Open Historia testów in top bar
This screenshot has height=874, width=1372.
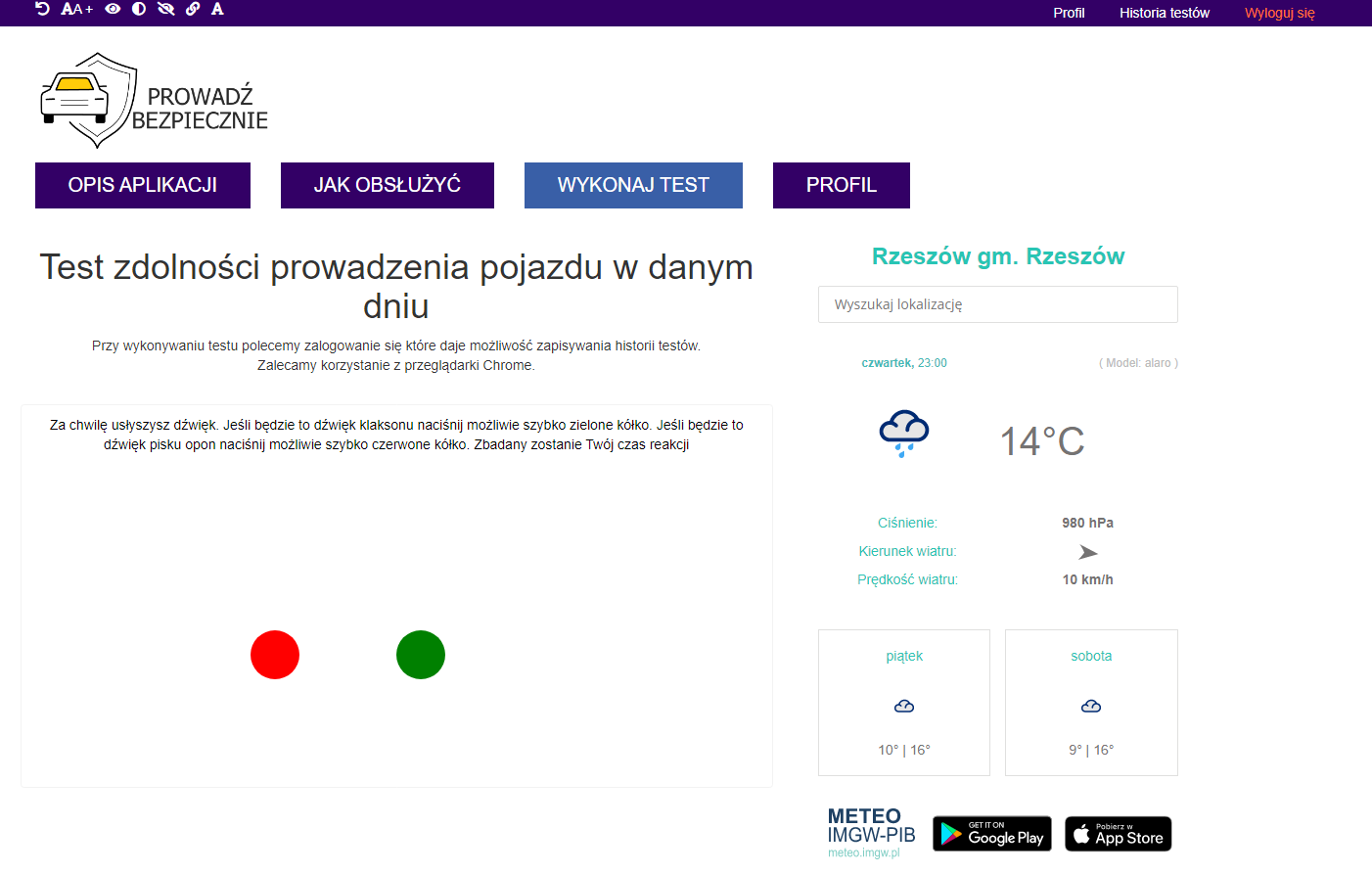pyautogui.click(x=1164, y=13)
